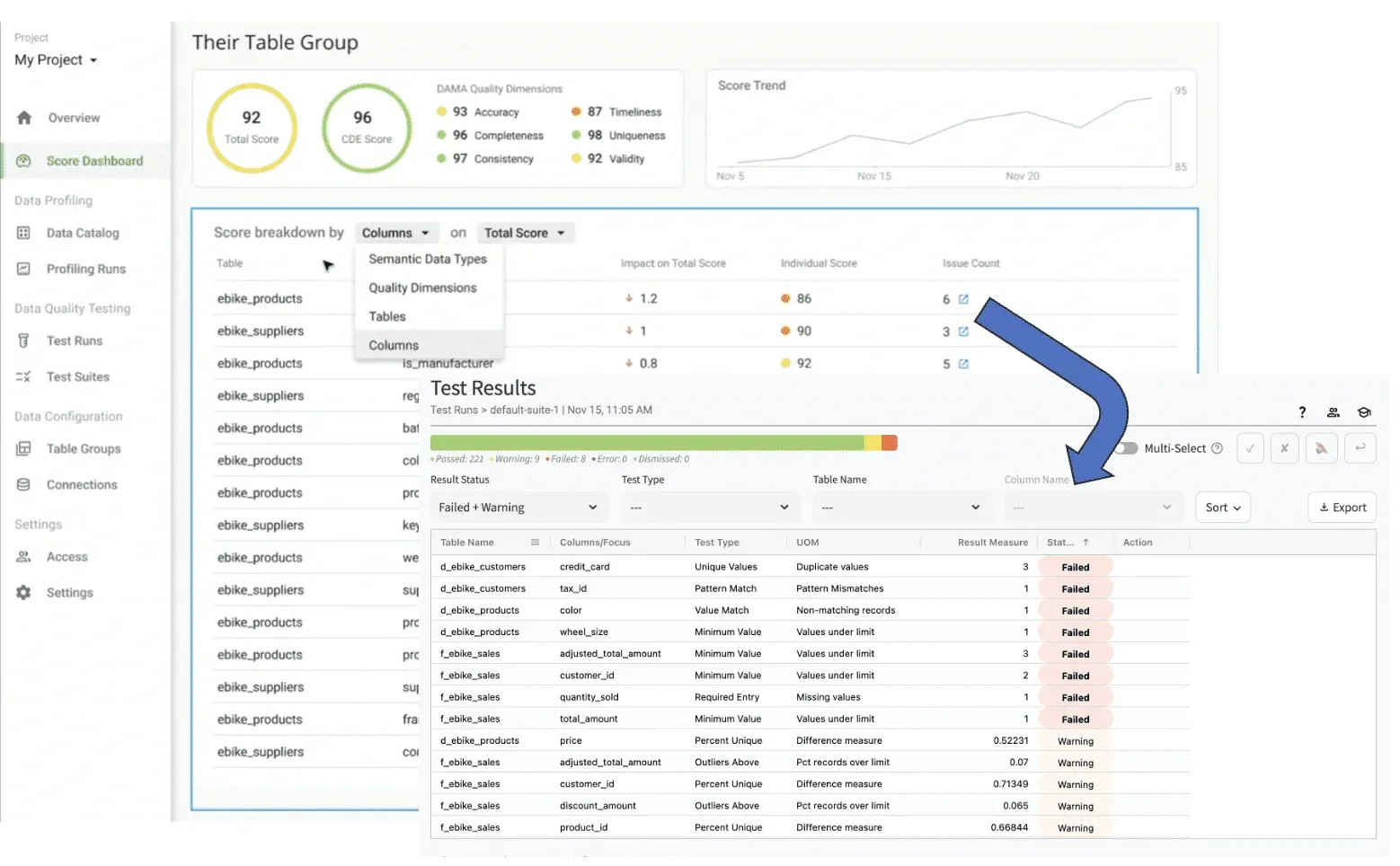This screenshot has width=1400, height=866.
Task: Expand the Result Status dropdown
Action: pyautogui.click(x=518, y=508)
